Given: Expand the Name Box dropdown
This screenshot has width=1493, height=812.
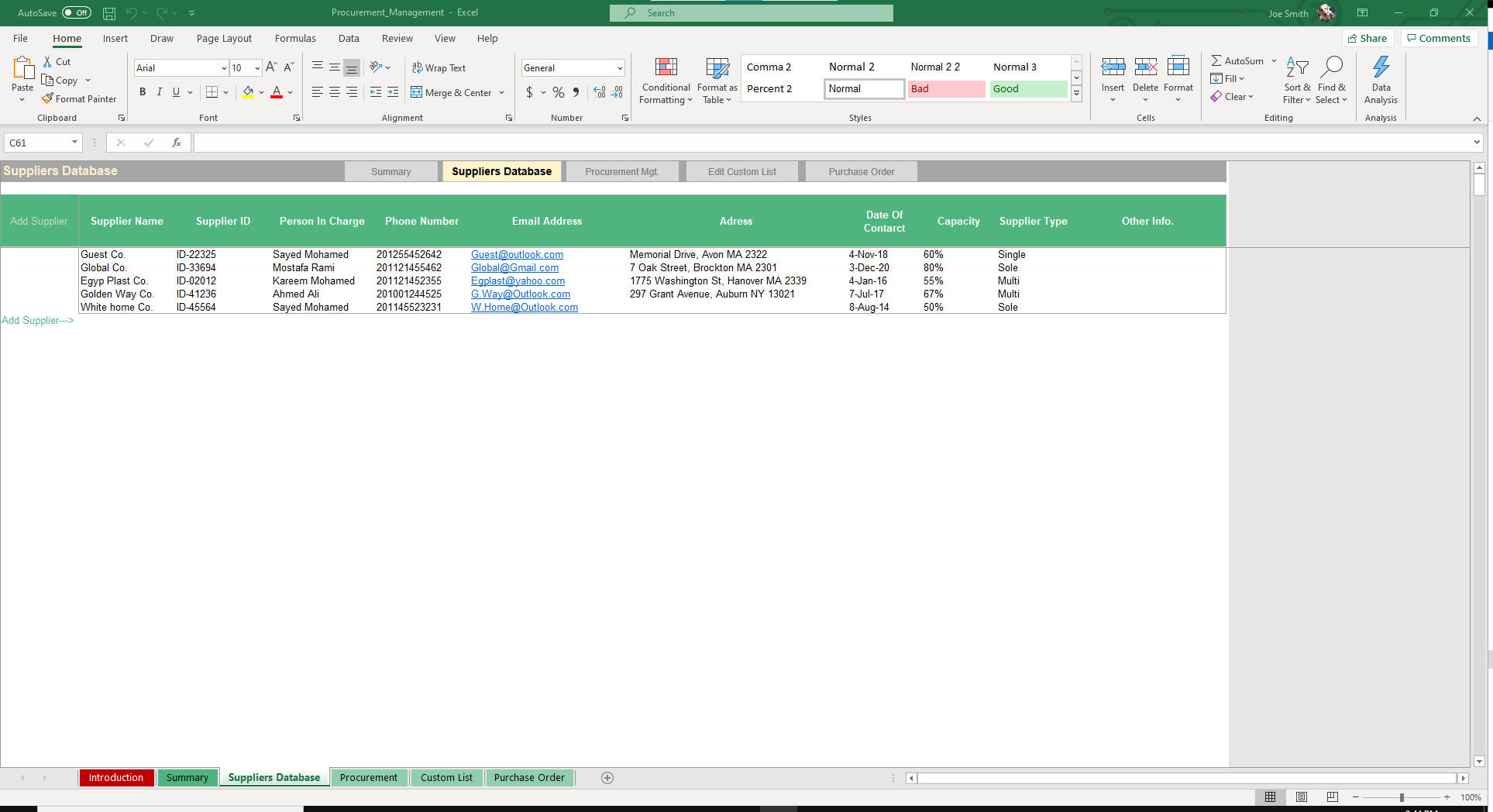Looking at the screenshot, I should [74, 143].
